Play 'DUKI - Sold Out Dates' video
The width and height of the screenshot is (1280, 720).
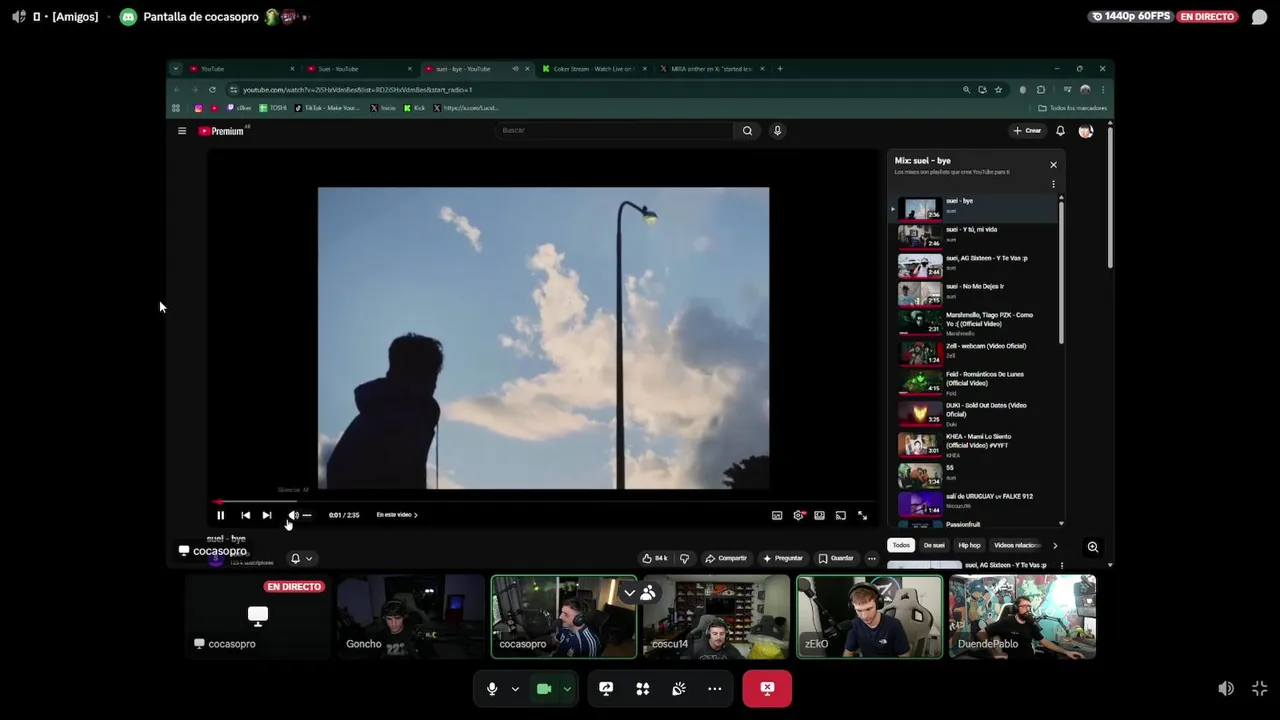tap(975, 413)
